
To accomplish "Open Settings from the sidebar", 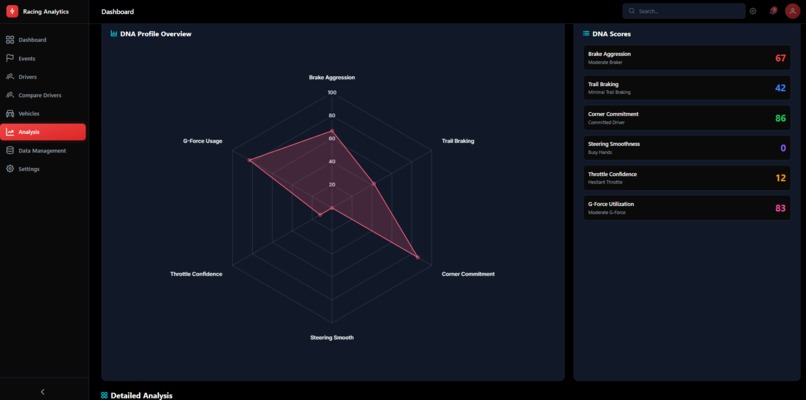I will click(43, 169).
